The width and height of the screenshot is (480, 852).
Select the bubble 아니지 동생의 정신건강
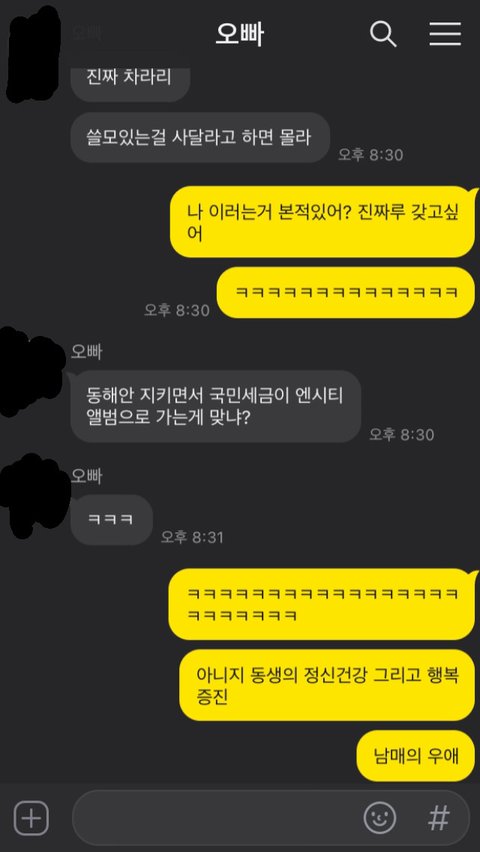(328, 685)
